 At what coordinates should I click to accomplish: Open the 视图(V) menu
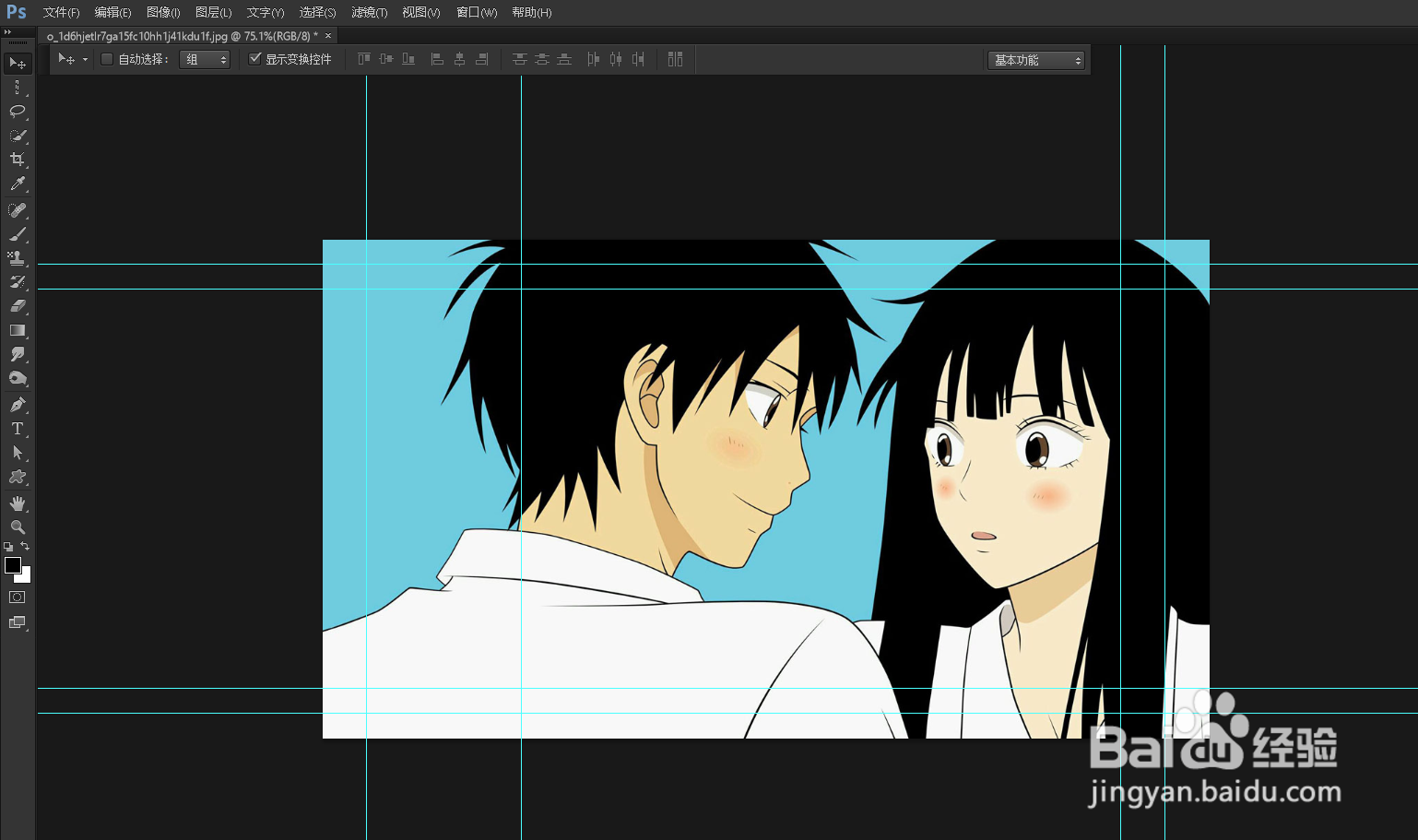click(x=420, y=12)
